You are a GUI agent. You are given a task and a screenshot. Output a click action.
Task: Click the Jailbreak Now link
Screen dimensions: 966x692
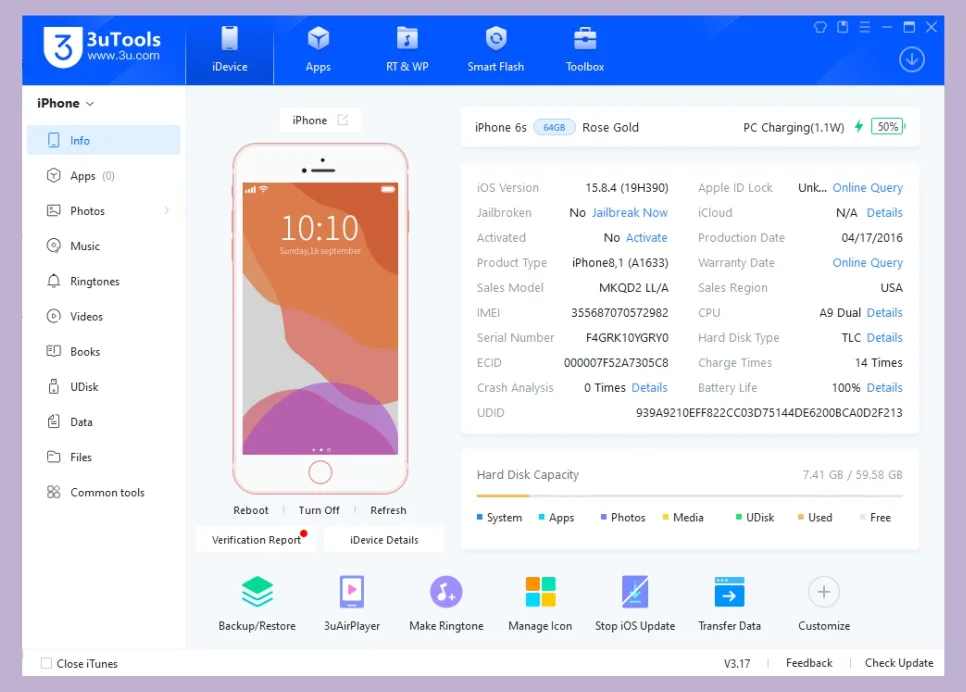pyautogui.click(x=630, y=212)
